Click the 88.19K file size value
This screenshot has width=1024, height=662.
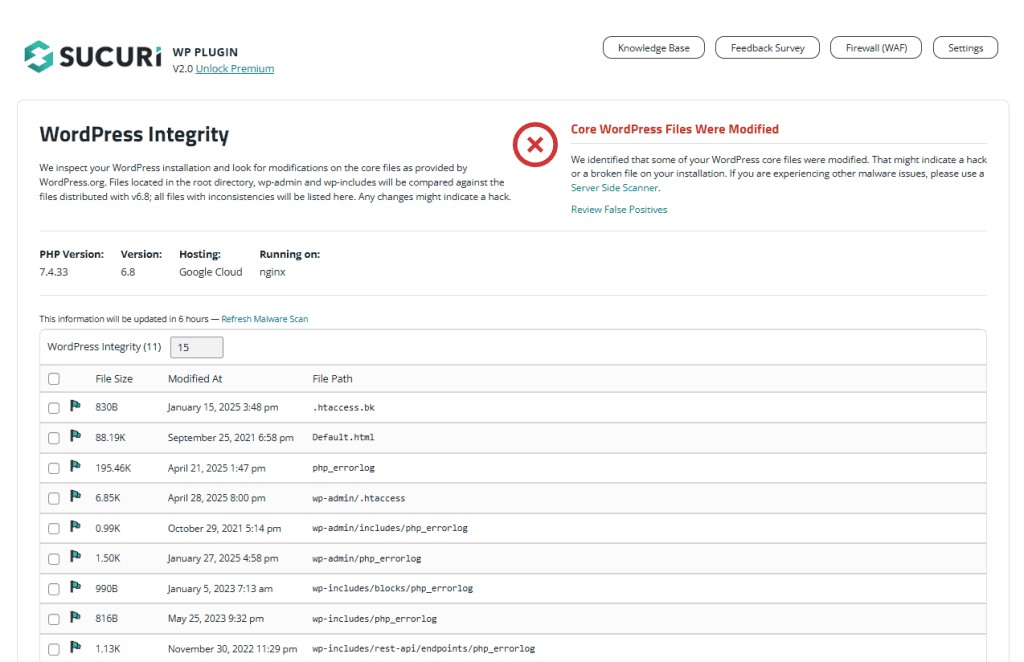tap(110, 437)
